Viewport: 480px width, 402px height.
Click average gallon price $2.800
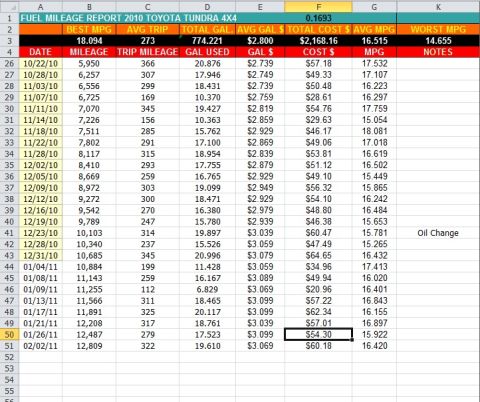260,41
